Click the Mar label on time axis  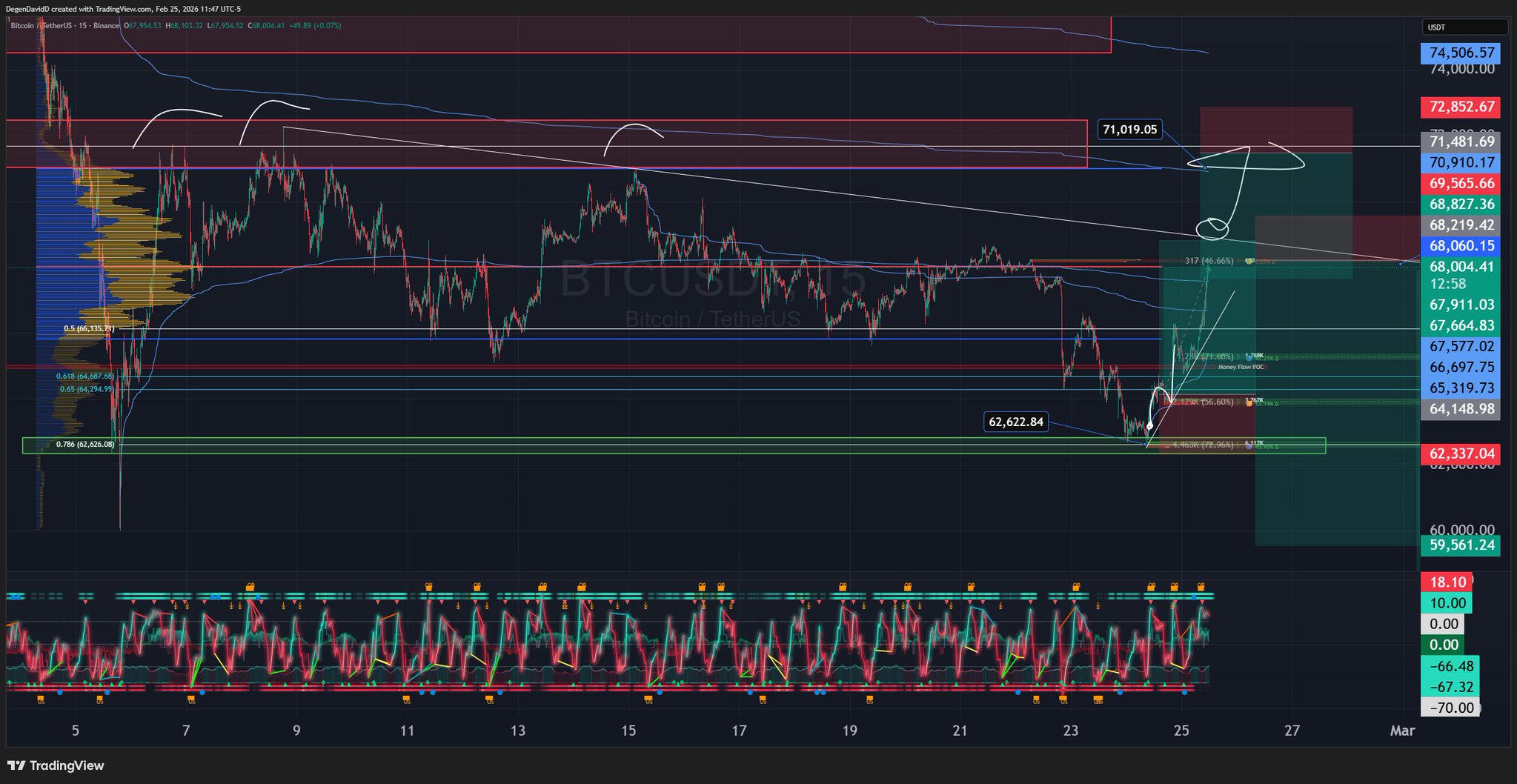pyautogui.click(x=1402, y=731)
